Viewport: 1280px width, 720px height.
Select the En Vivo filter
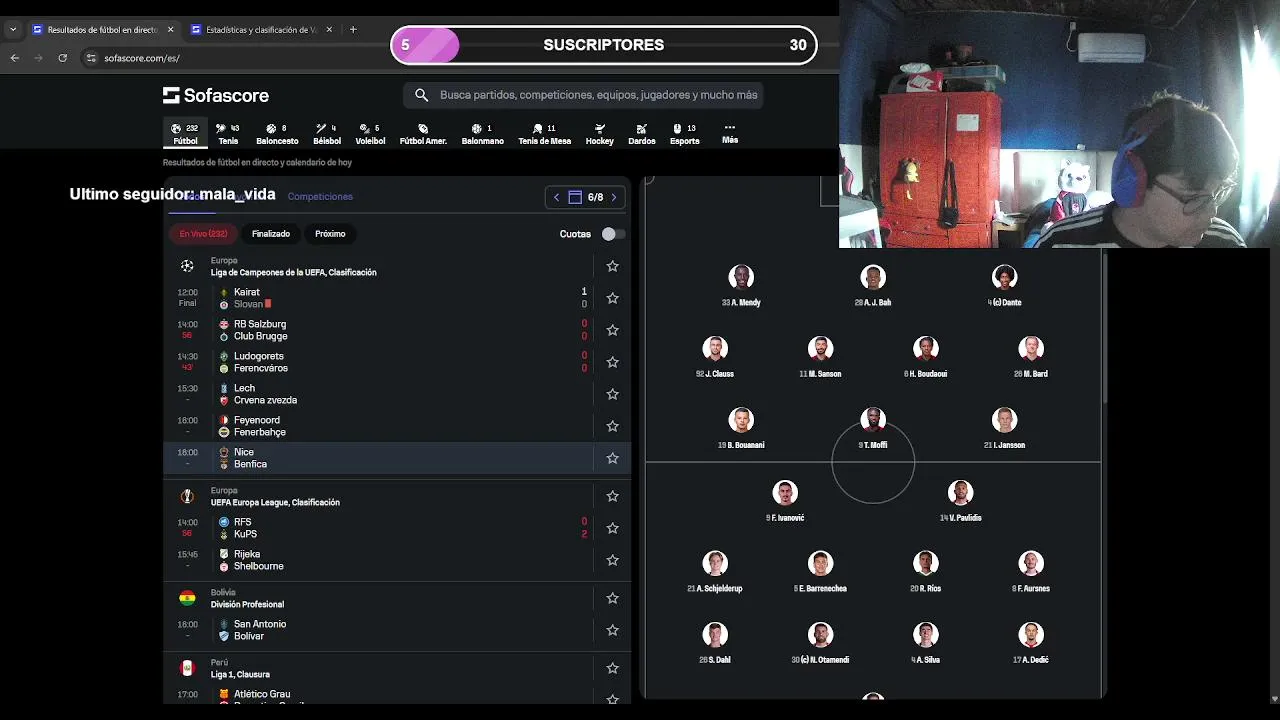click(x=203, y=234)
